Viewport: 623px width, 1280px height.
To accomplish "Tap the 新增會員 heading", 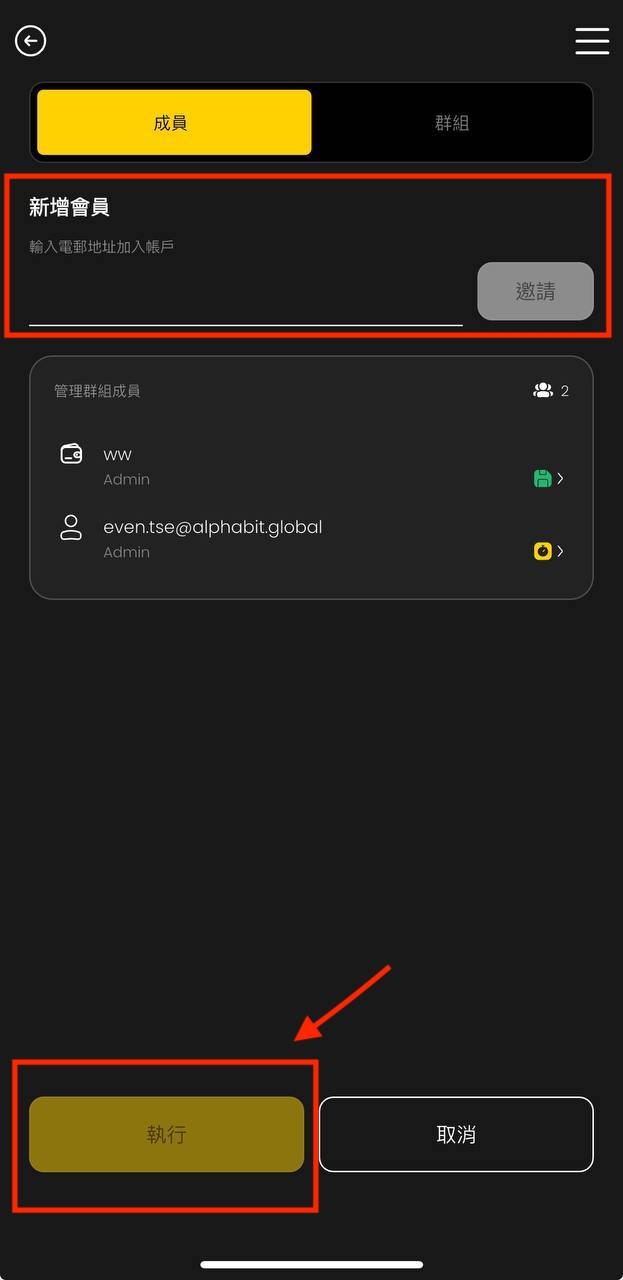I will [69, 207].
